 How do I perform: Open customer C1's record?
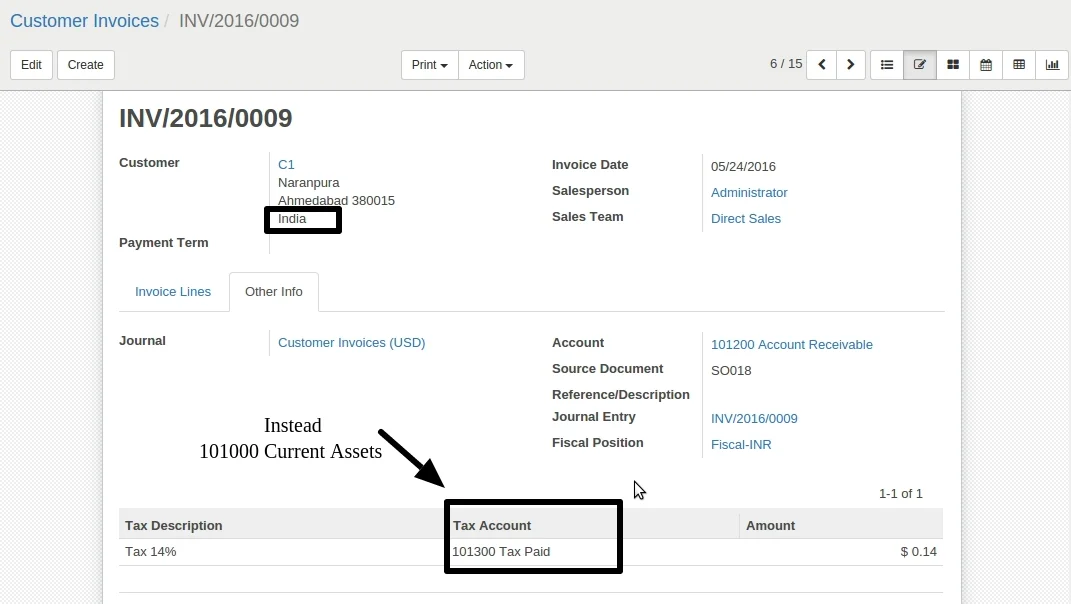coord(286,164)
